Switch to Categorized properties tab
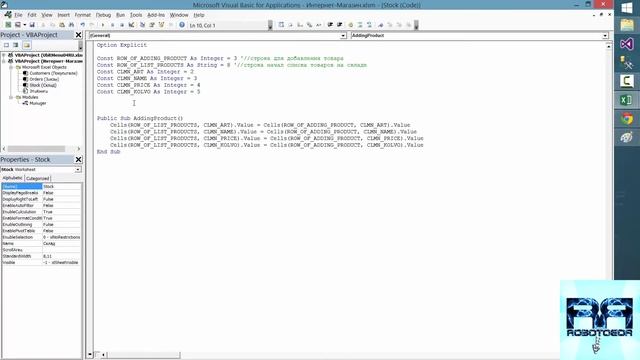Viewport: 640px width, 360px height. pyautogui.click(x=38, y=178)
